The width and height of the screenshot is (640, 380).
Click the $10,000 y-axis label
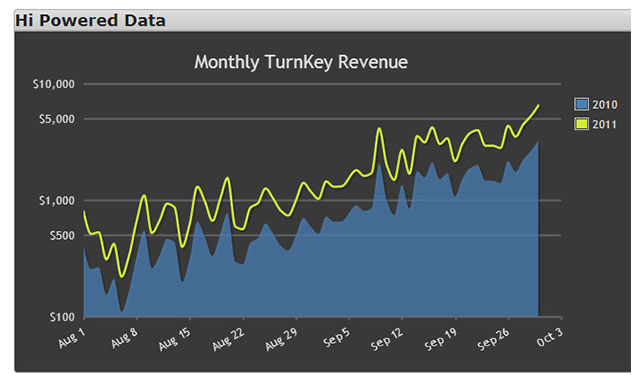54,84
